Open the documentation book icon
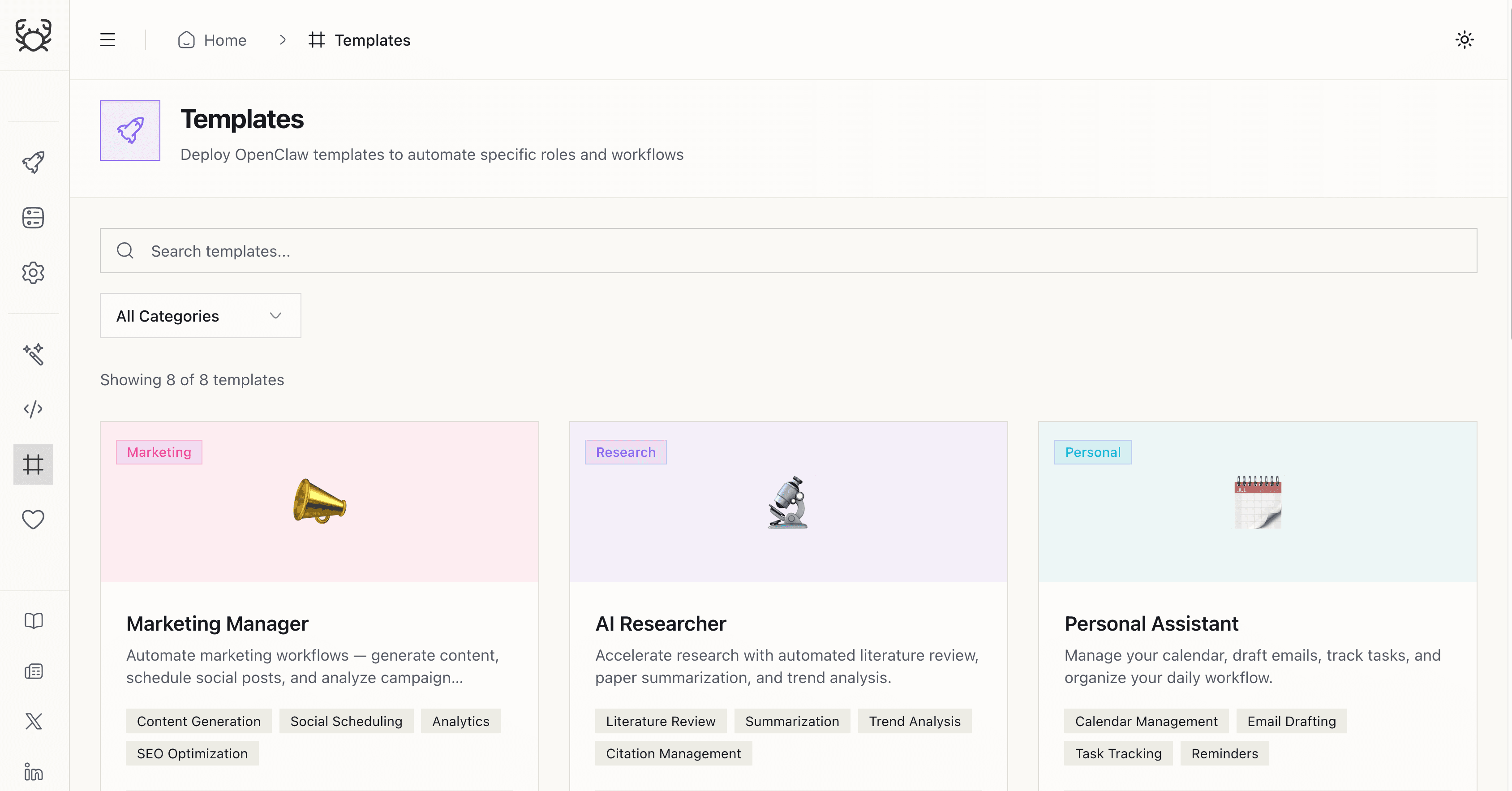1512x791 pixels. (x=33, y=621)
